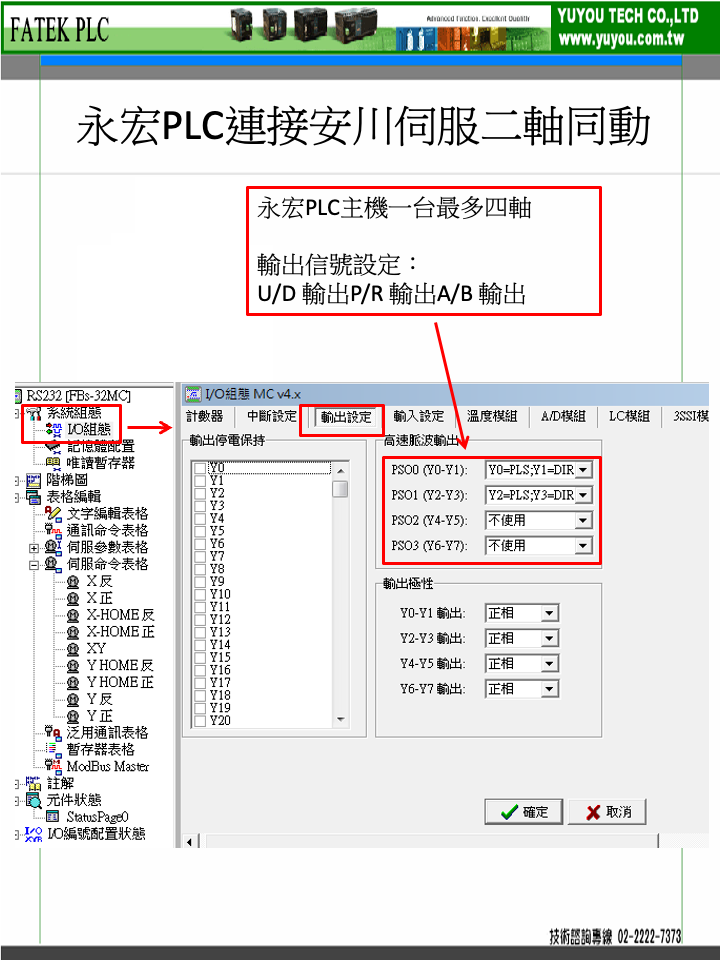This screenshot has height=960, width=720.
Task: Select servo command XY icon
Action: click(73, 648)
